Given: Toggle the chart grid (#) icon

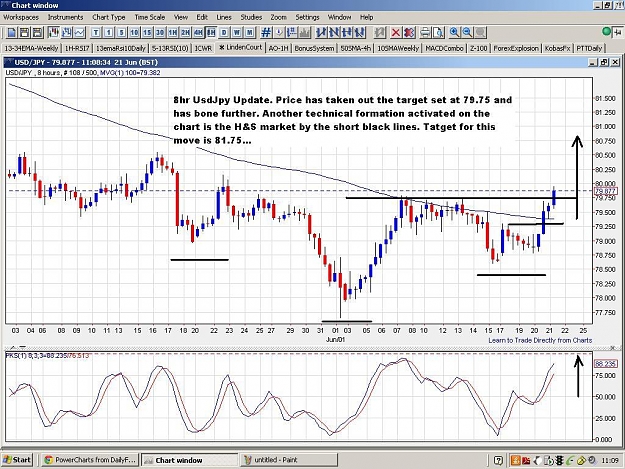Looking at the screenshot, I should point(266,32).
